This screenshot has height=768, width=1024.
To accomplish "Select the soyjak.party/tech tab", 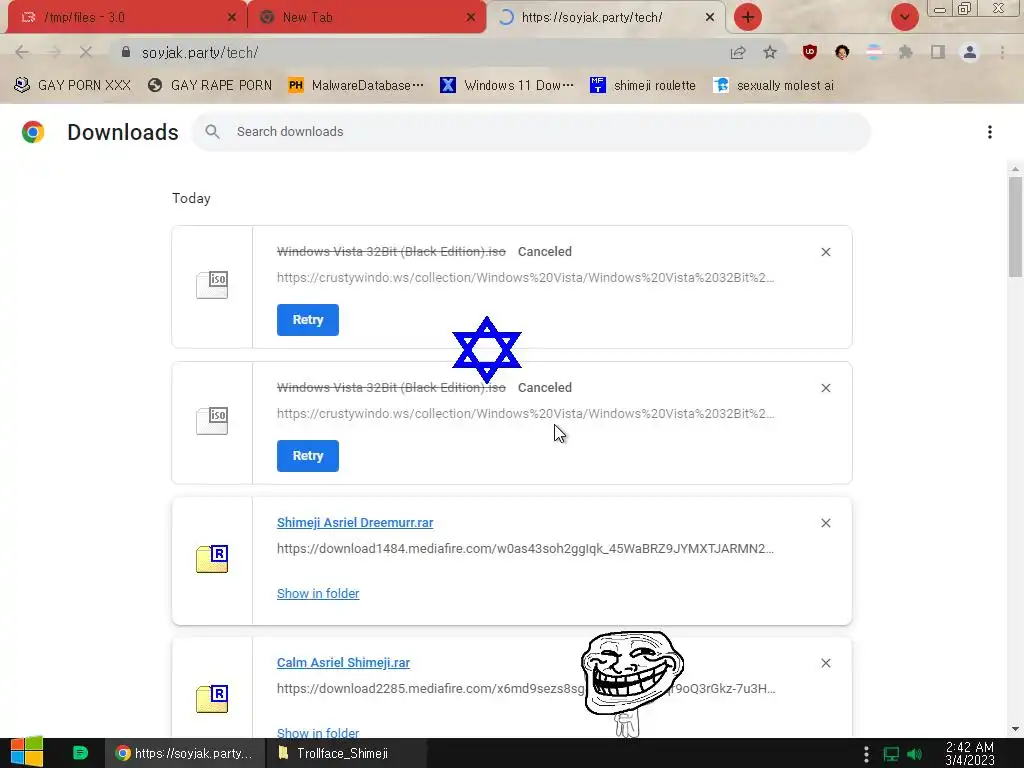I will [605, 17].
